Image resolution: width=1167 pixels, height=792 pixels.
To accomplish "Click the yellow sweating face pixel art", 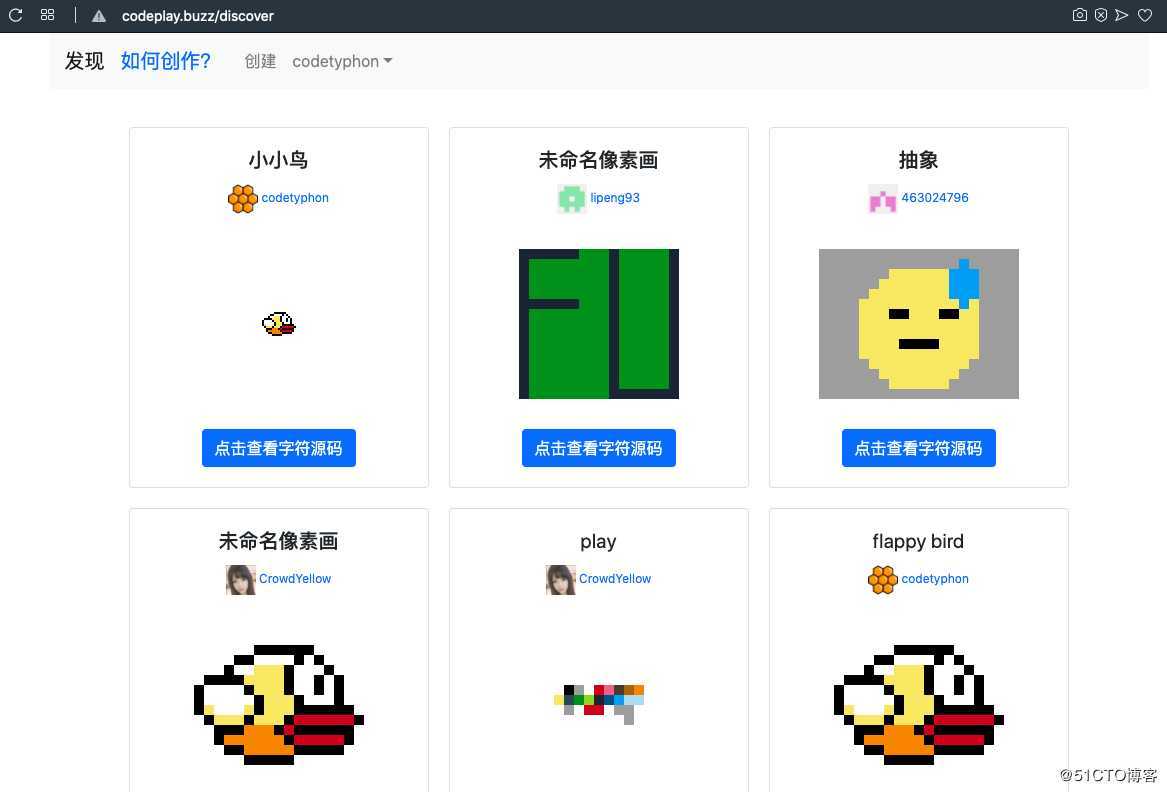I will coord(918,324).
